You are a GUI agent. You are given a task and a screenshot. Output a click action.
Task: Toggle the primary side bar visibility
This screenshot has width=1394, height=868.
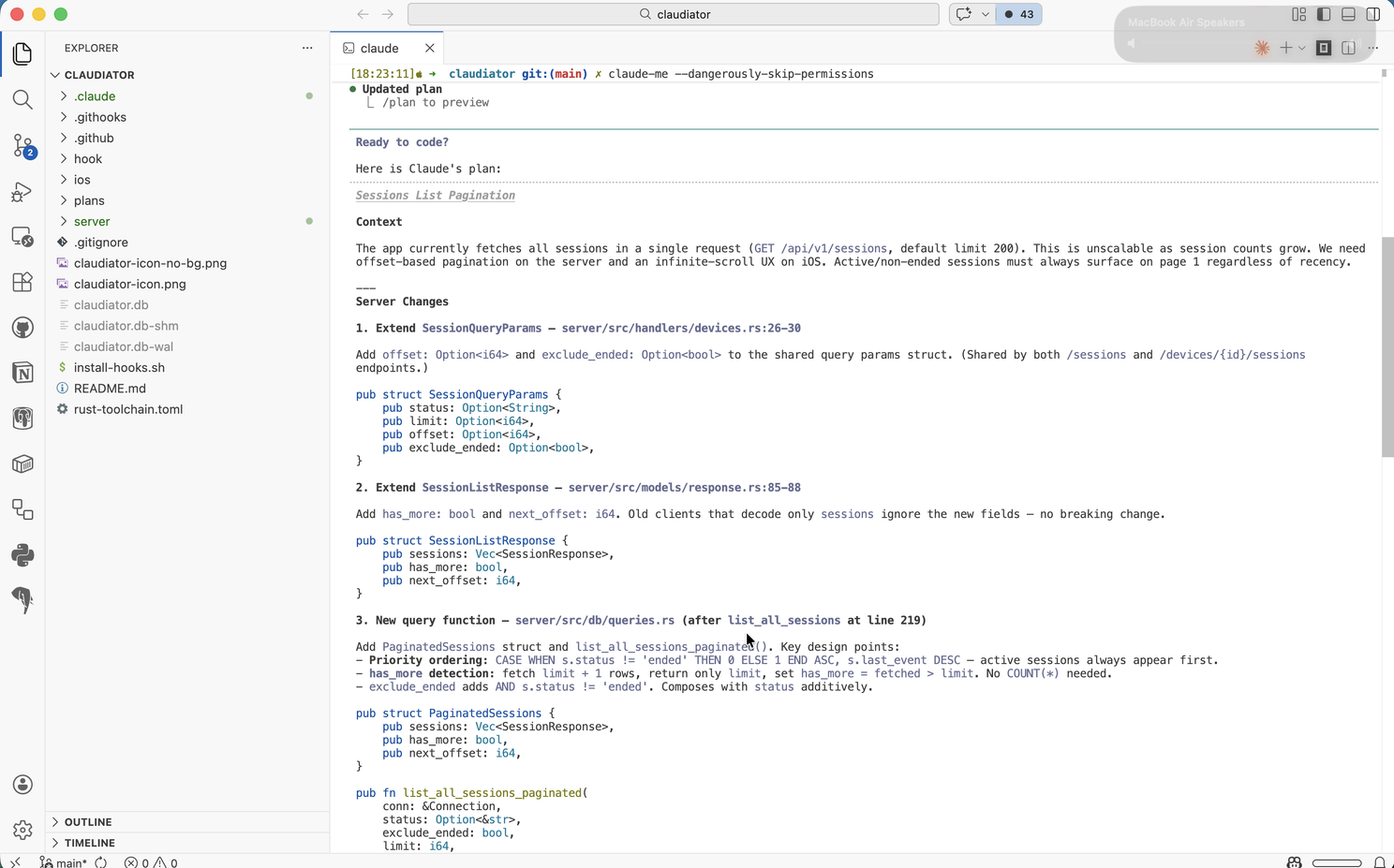(1324, 14)
